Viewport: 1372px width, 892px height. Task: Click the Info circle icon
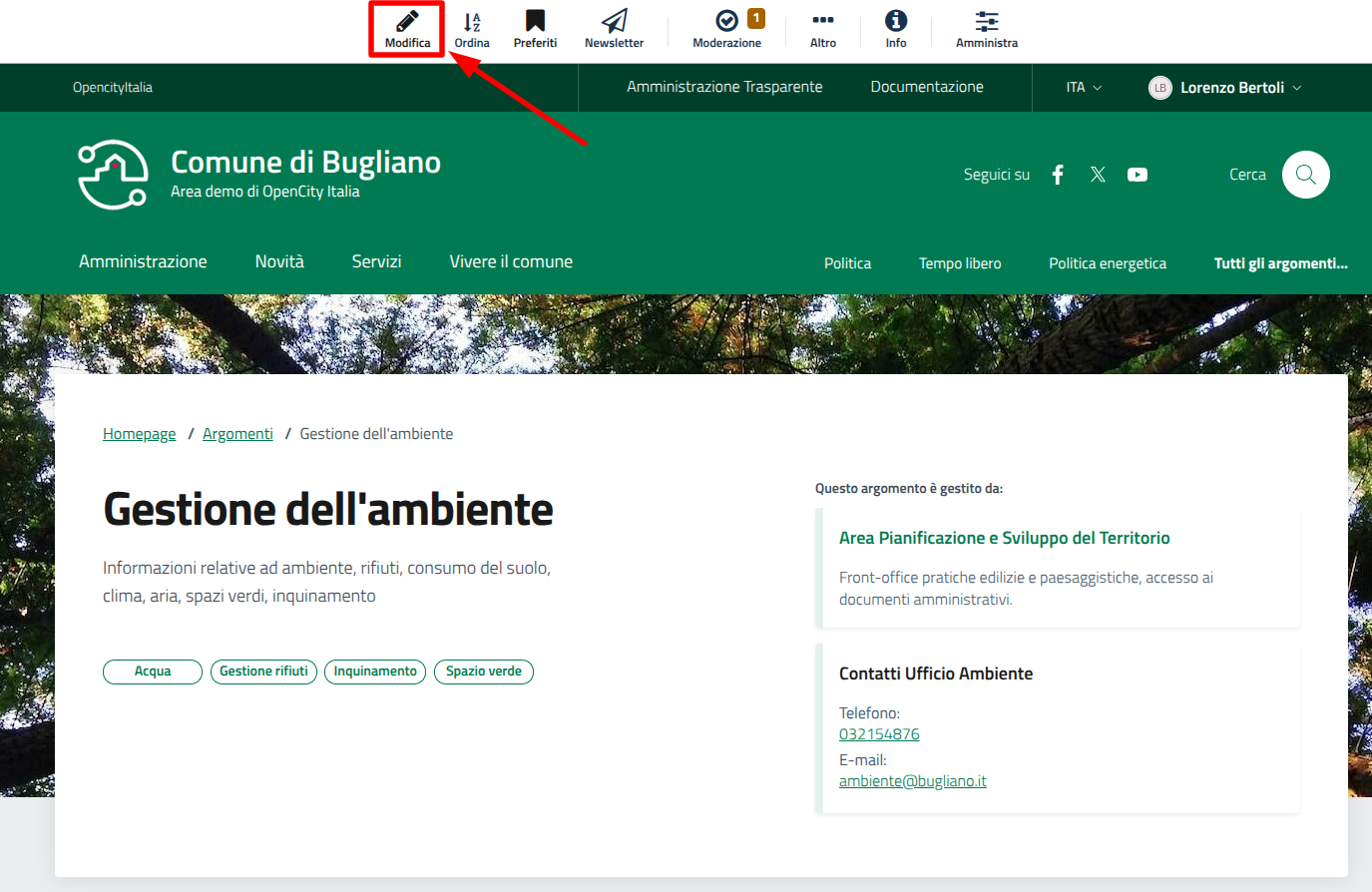coord(896,21)
